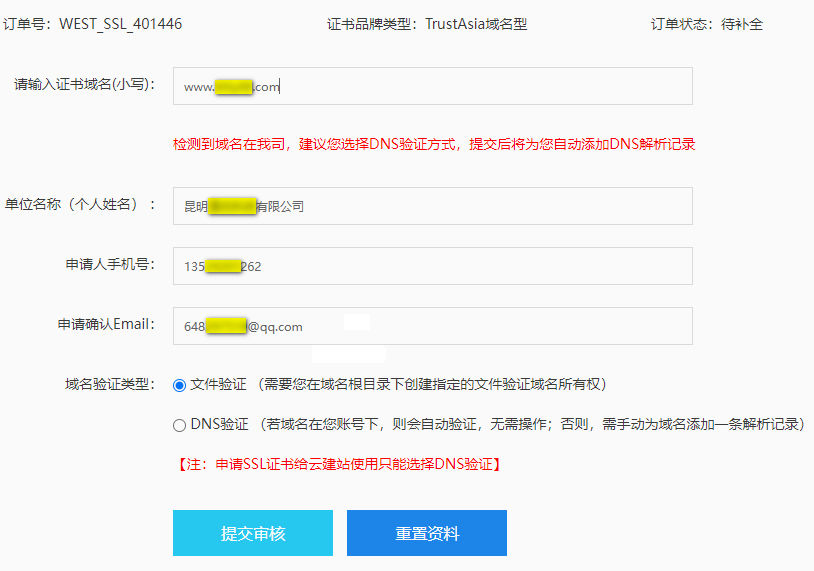
Task: Click the confirmation Email input field
Action: point(432,326)
